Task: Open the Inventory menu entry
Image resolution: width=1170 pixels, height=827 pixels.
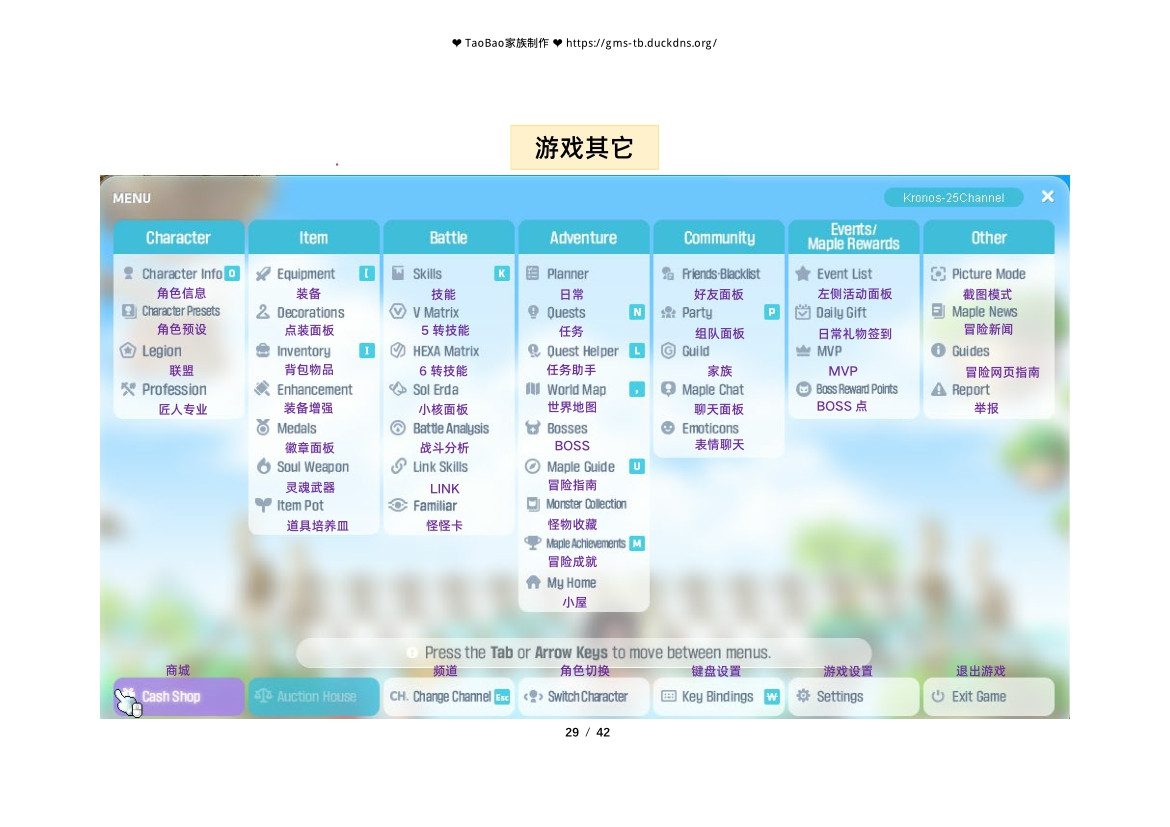Action: (303, 351)
